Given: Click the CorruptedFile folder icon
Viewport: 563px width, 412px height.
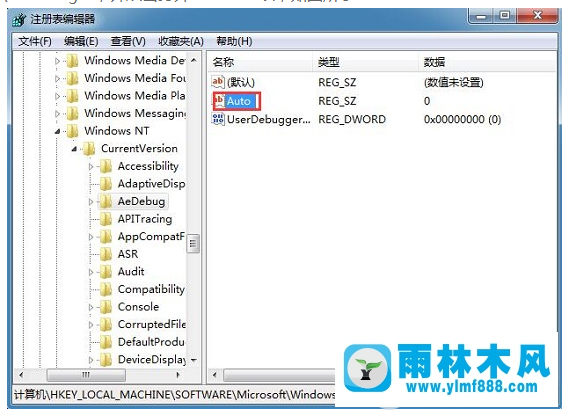Looking at the screenshot, I should (x=106, y=325).
